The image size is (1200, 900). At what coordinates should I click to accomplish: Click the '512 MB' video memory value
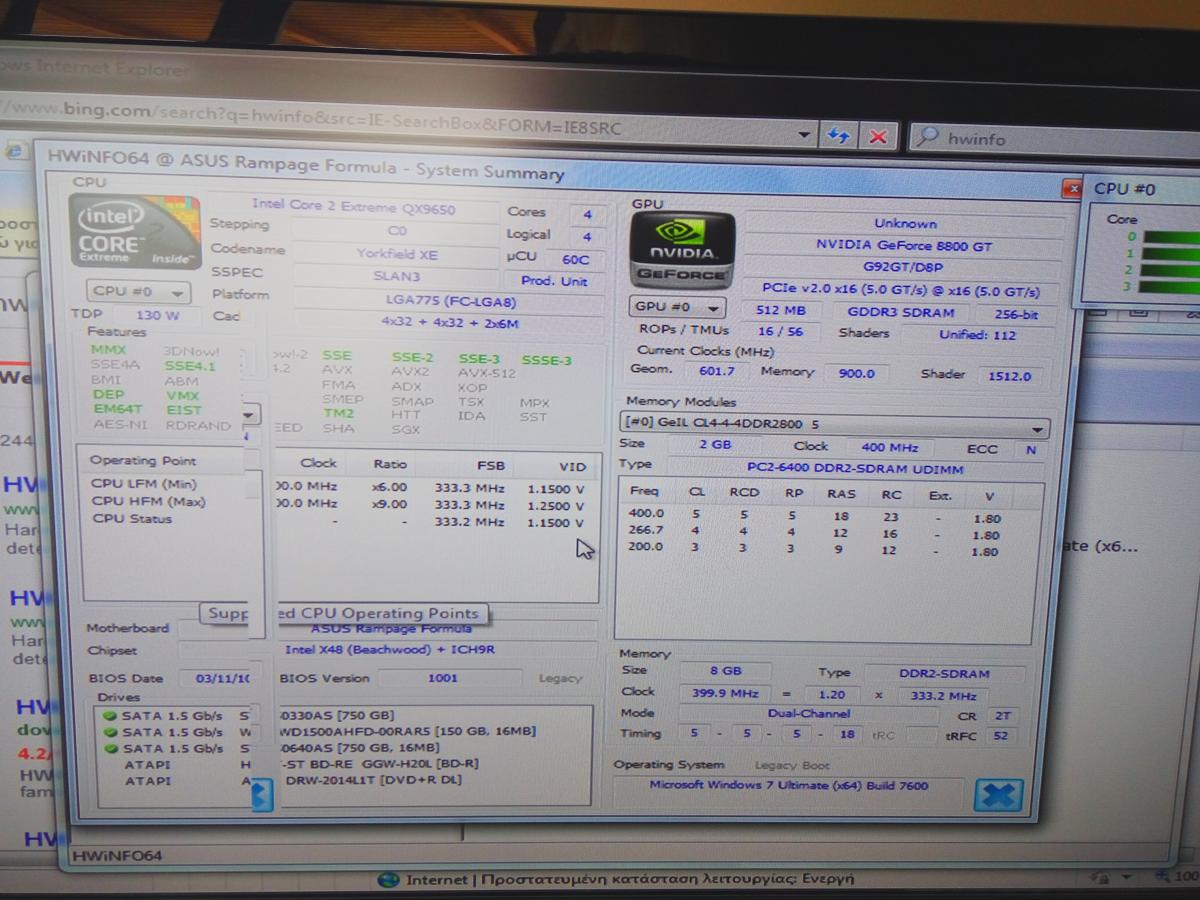(781, 311)
